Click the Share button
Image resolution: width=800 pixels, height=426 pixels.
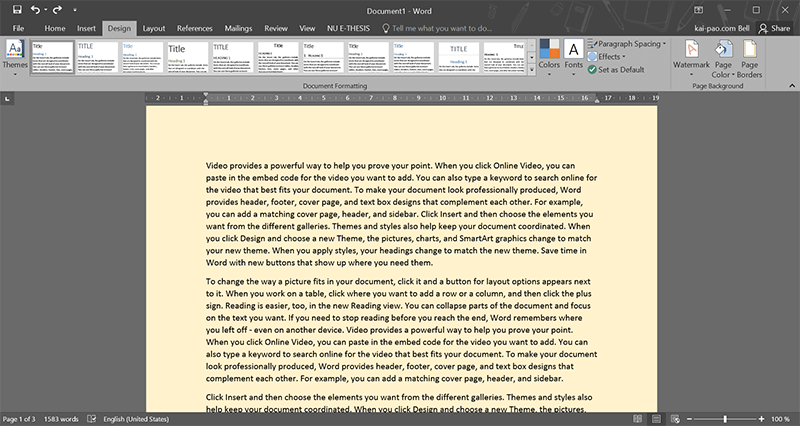pyautogui.click(x=774, y=29)
